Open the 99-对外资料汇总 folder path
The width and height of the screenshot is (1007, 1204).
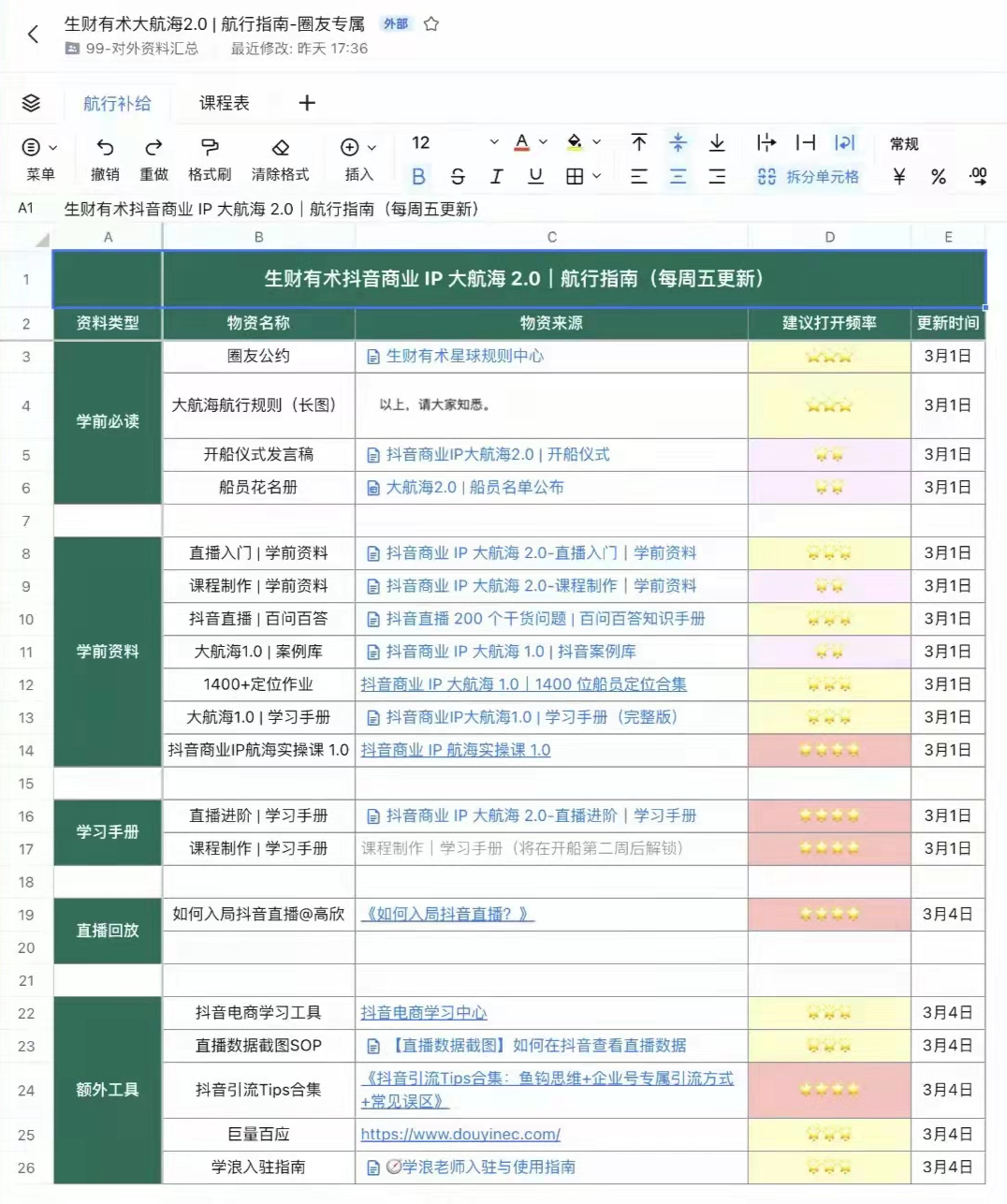tap(132, 49)
